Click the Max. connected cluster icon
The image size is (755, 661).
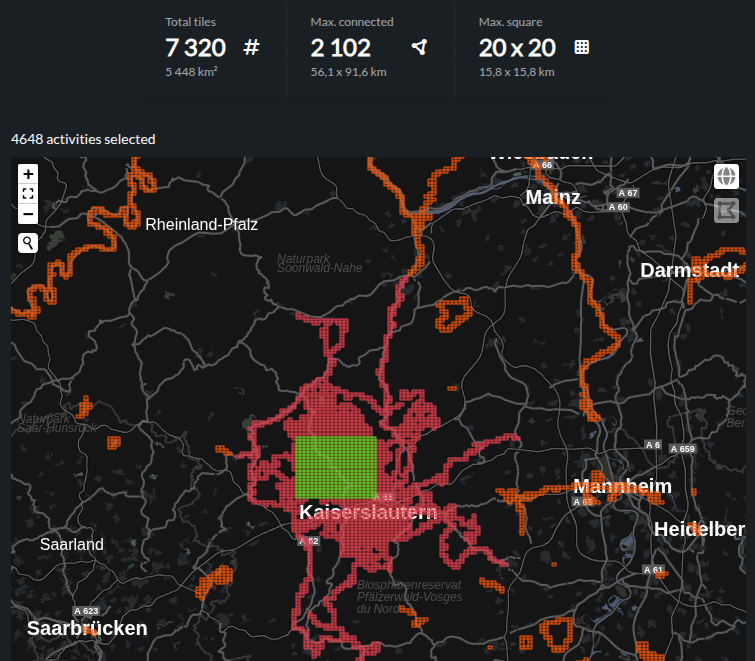tap(419, 47)
